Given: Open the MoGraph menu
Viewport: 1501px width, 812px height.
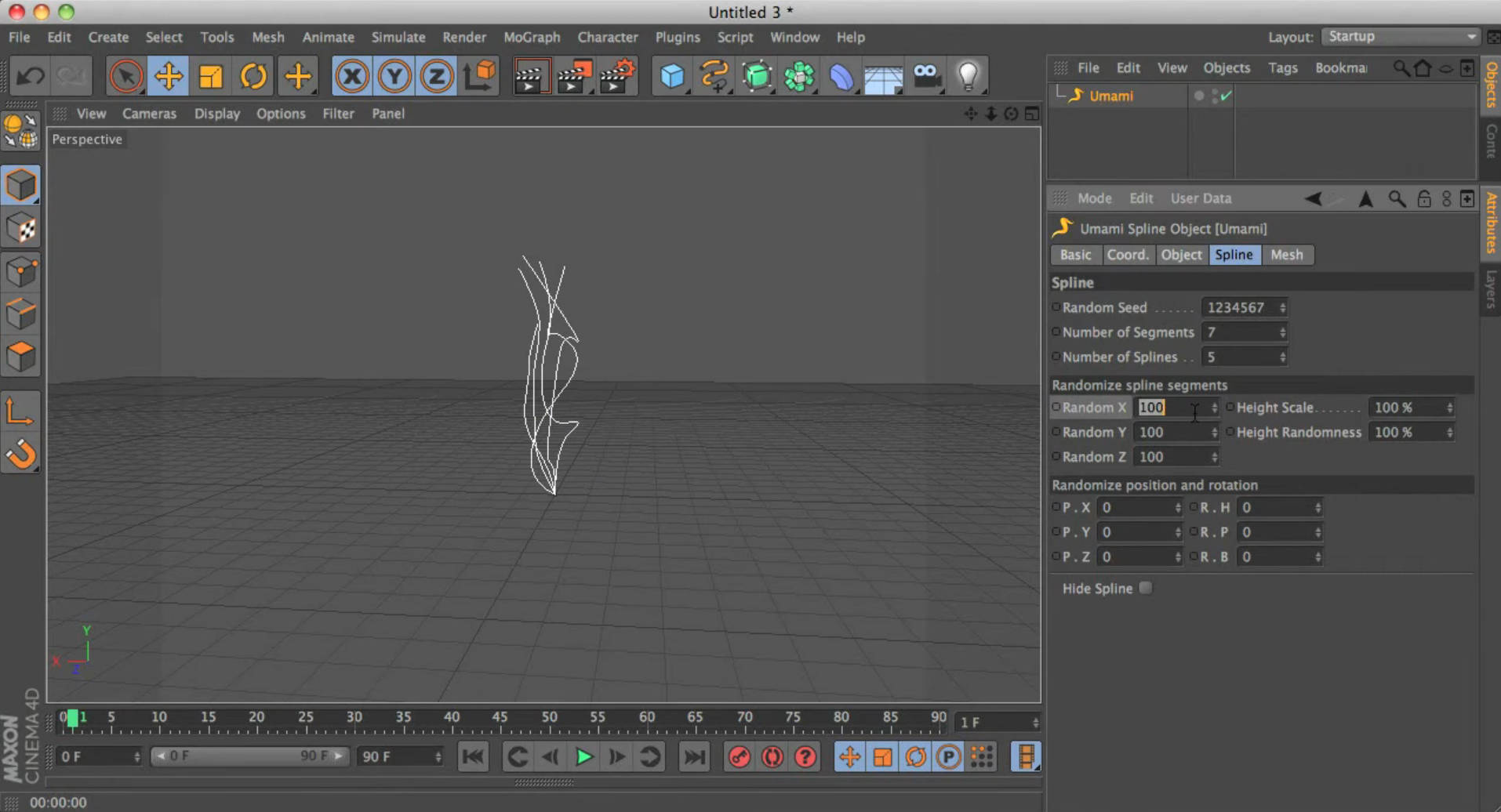Looking at the screenshot, I should pyautogui.click(x=532, y=37).
